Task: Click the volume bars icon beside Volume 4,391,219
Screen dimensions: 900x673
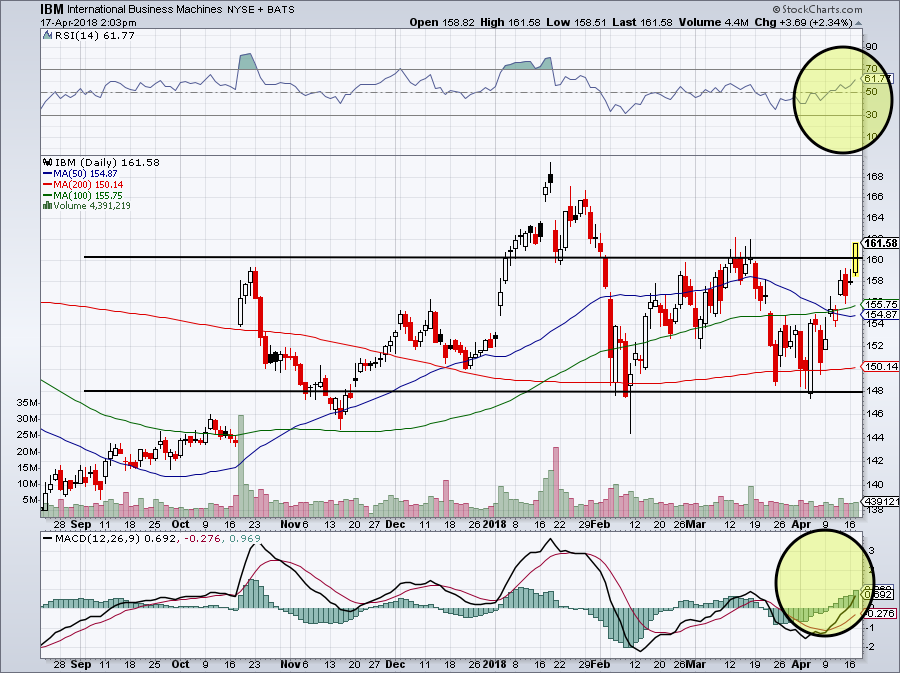Action: pyautogui.click(x=48, y=205)
